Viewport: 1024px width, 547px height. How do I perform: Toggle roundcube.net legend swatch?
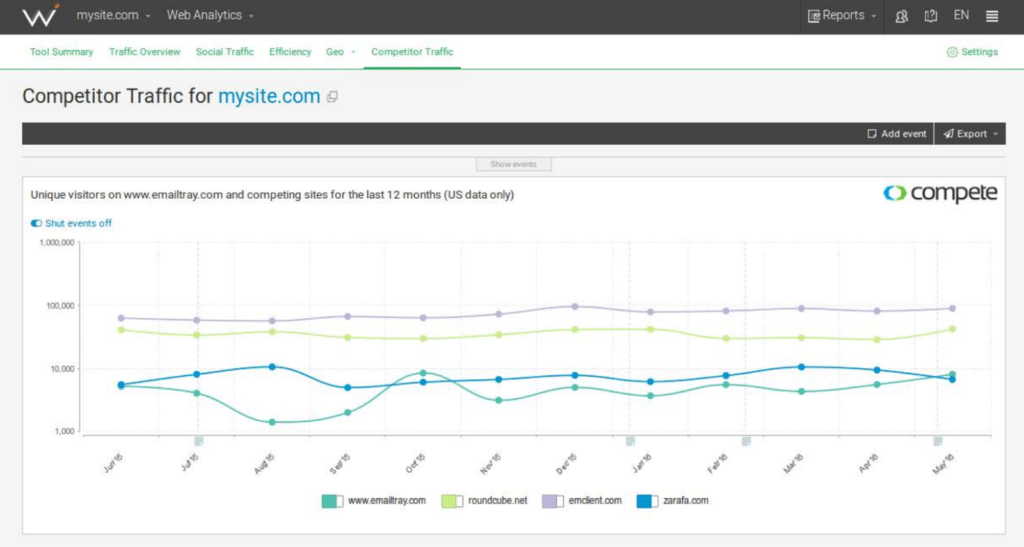452,501
